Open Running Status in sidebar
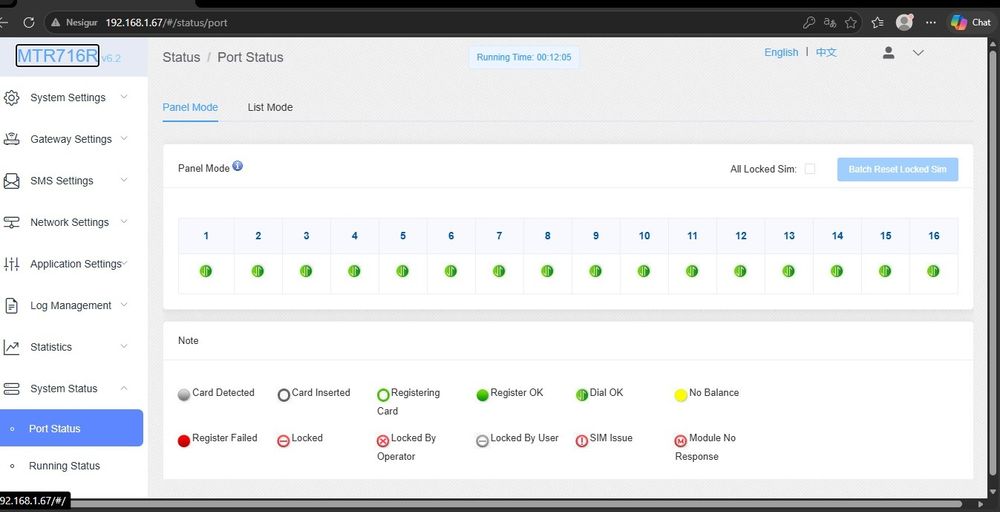Screen dimensions: 1000x512 tap(64, 466)
